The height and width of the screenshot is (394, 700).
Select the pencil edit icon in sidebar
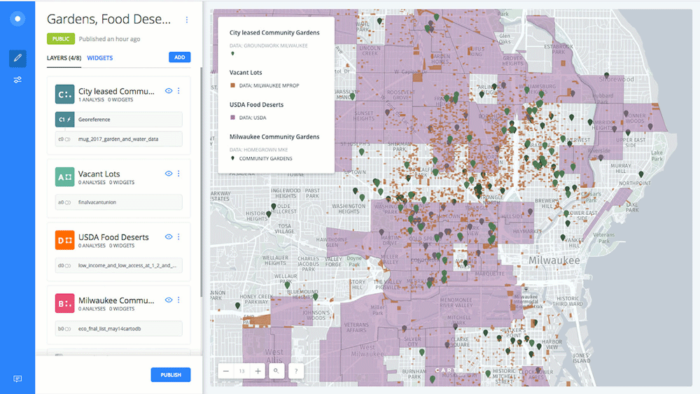point(17,58)
